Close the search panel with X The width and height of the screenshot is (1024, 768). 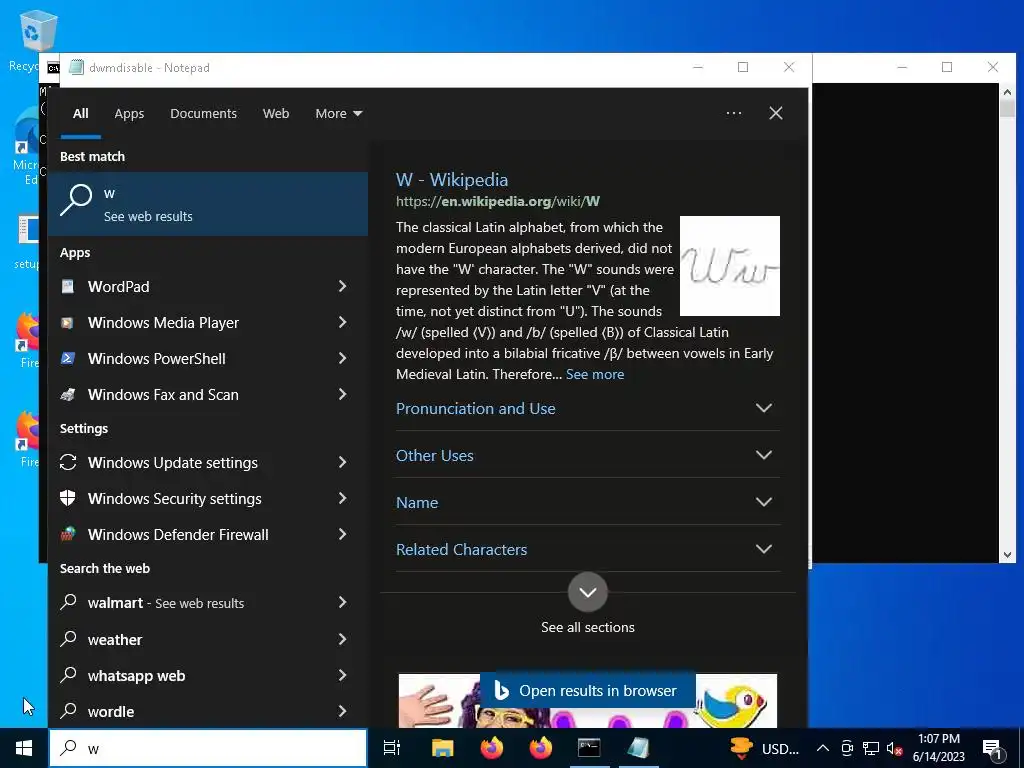pyautogui.click(x=776, y=113)
